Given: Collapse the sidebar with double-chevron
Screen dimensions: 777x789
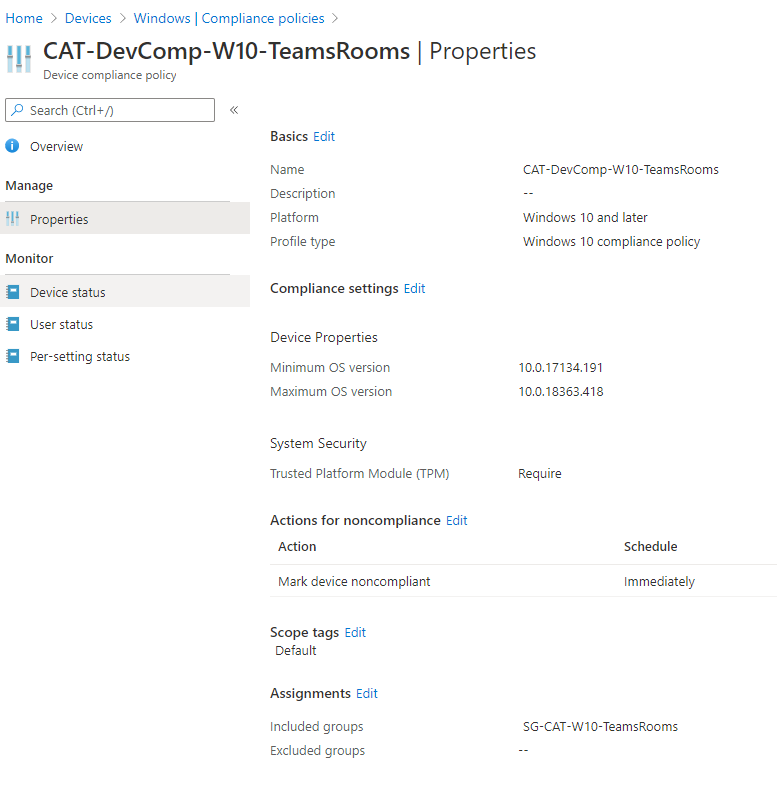Looking at the screenshot, I should pos(234,110).
